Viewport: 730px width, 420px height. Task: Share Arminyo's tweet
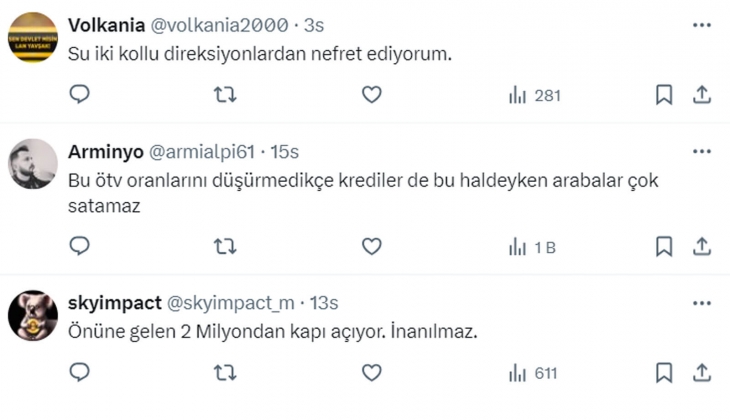[701, 246]
